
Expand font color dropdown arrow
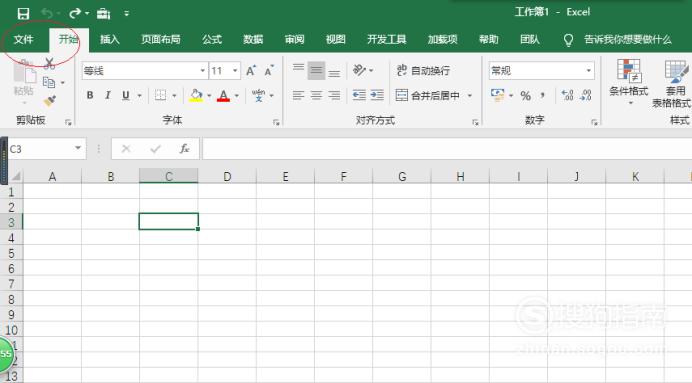pos(237,95)
